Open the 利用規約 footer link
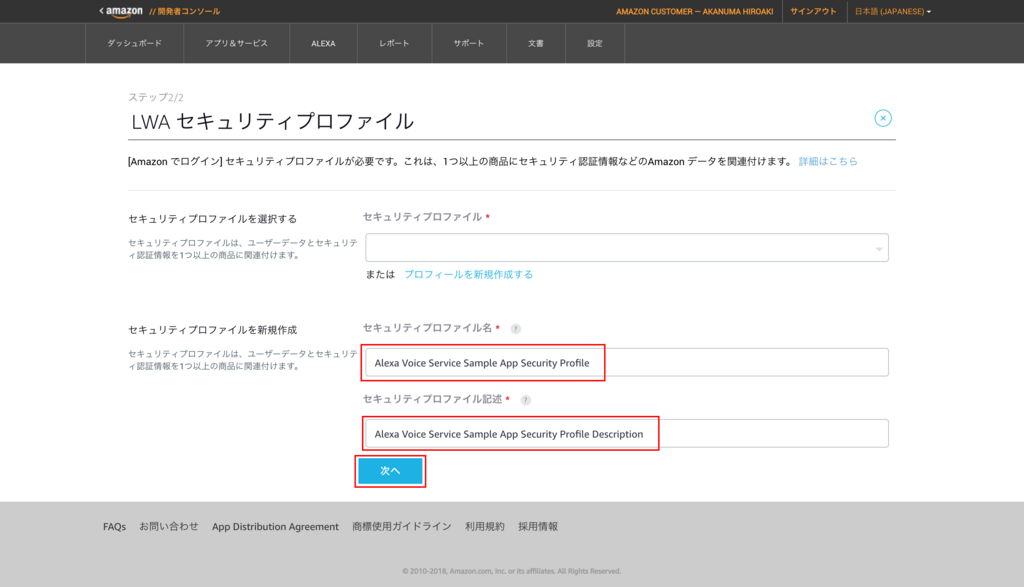This screenshot has height=587, width=1024. [x=485, y=526]
